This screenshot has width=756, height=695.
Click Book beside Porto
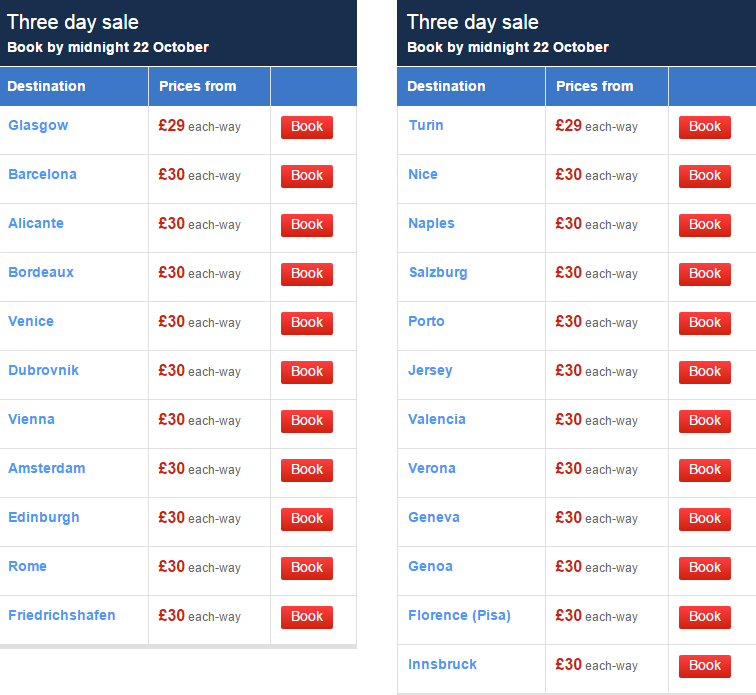click(704, 323)
